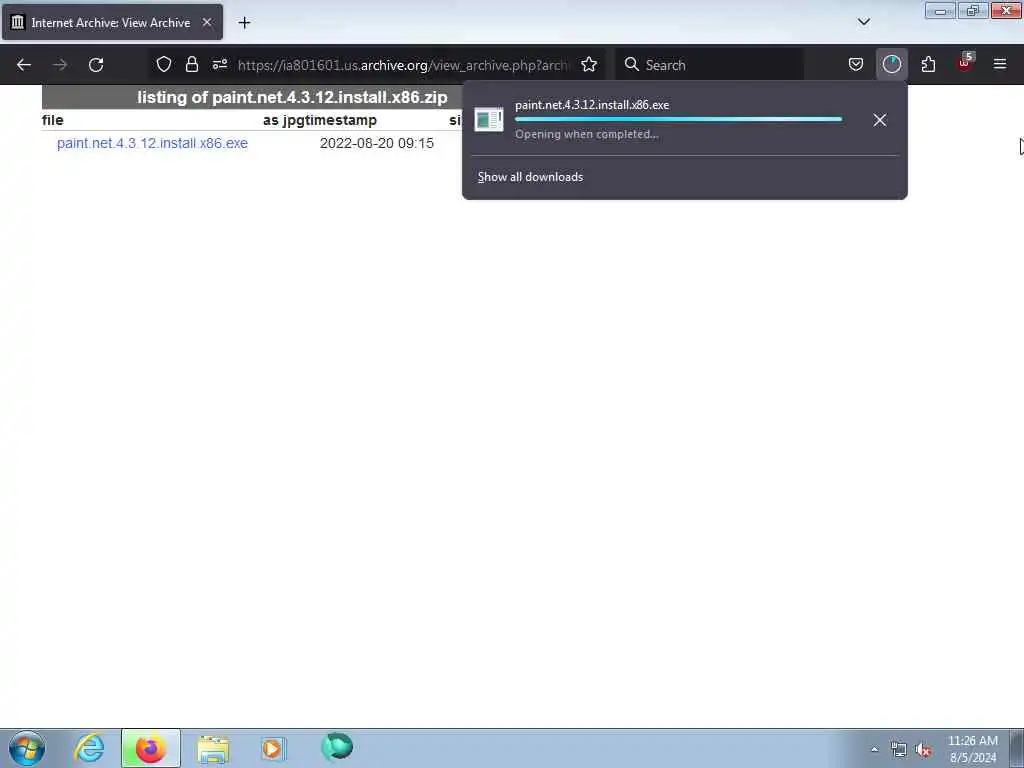The height and width of the screenshot is (768, 1024).
Task: Launch Windows Media Player from taskbar
Action: [273, 748]
